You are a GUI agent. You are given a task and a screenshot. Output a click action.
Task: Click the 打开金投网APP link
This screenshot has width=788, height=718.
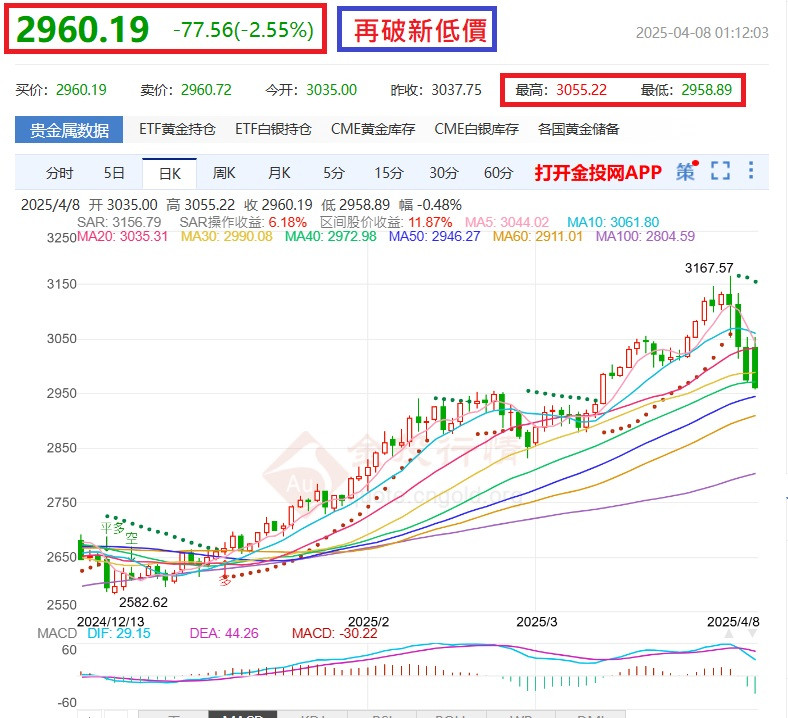coord(598,172)
